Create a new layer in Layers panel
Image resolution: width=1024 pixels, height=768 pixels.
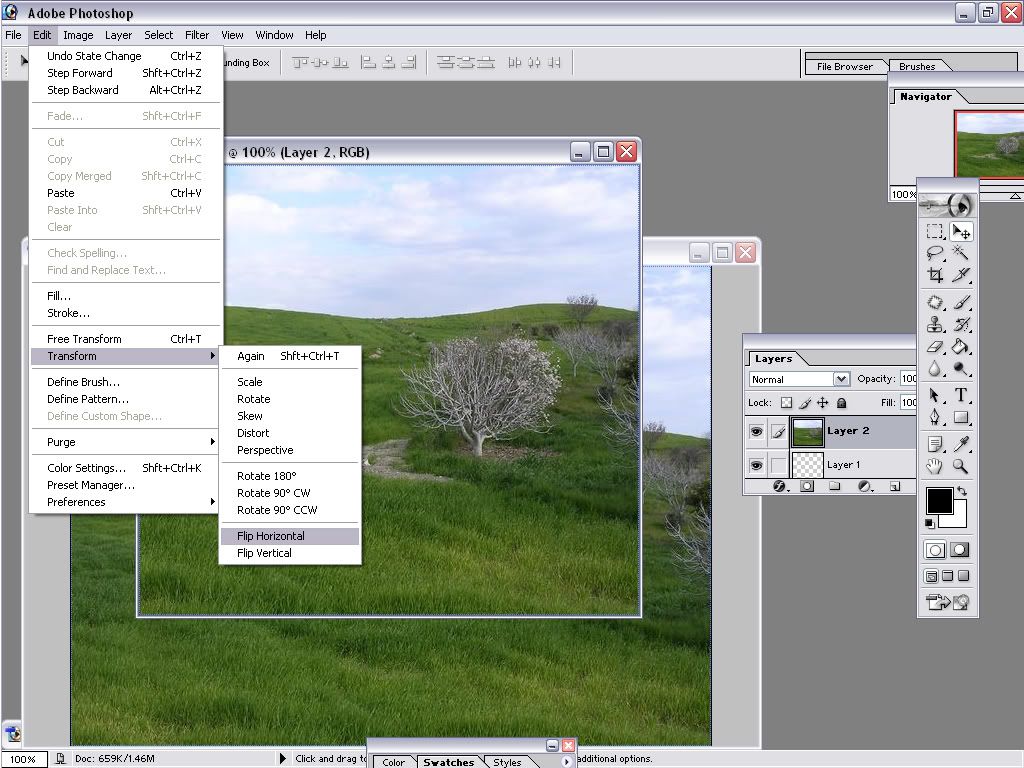coord(895,487)
